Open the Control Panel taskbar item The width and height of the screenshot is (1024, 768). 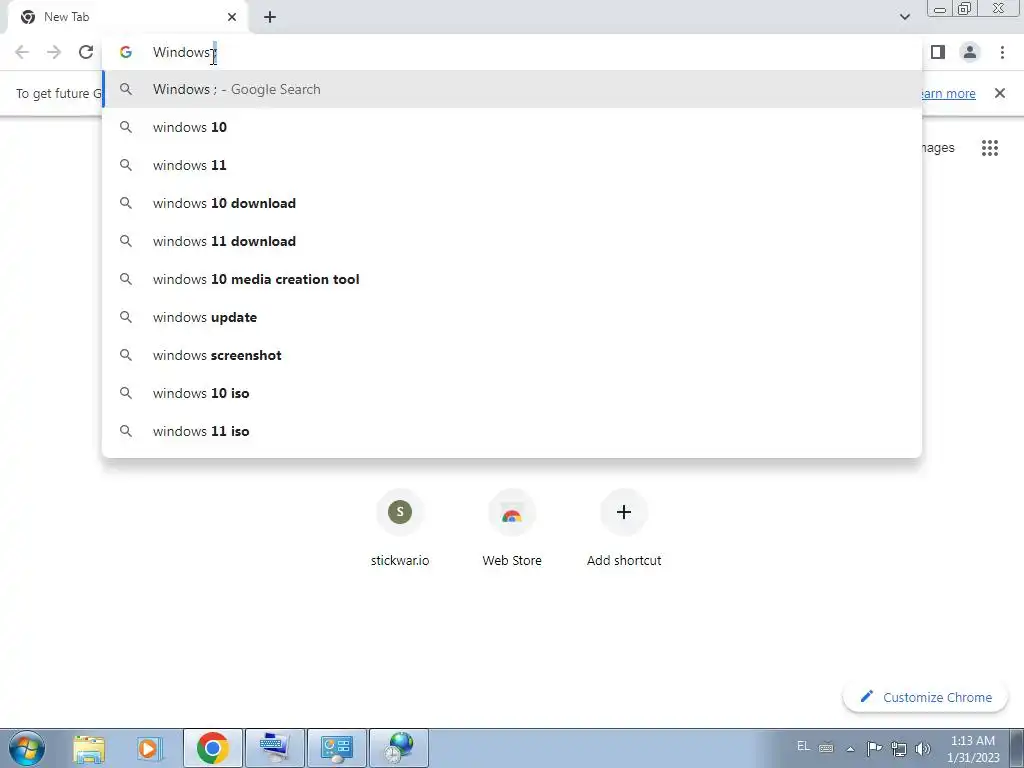click(336, 748)
